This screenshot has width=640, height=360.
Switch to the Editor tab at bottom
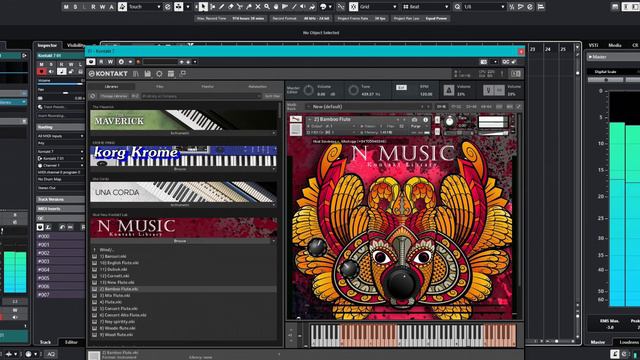click(71, 342)
